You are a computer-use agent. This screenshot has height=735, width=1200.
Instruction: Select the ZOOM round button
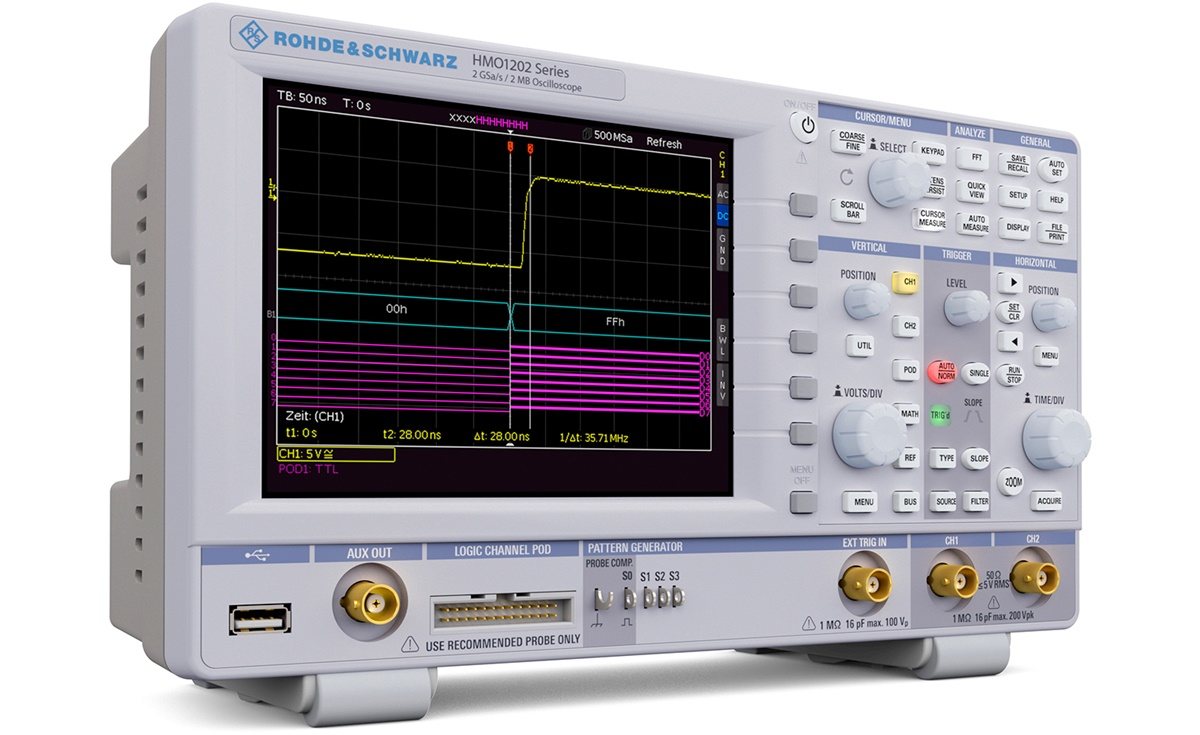pyautogui.click(x=1011, y=481)
